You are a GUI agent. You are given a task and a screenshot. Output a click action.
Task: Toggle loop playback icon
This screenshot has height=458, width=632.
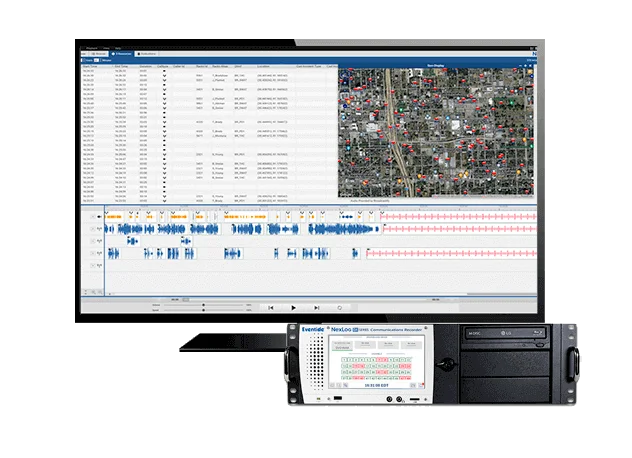pyautogui.click(x=340, y=308)
